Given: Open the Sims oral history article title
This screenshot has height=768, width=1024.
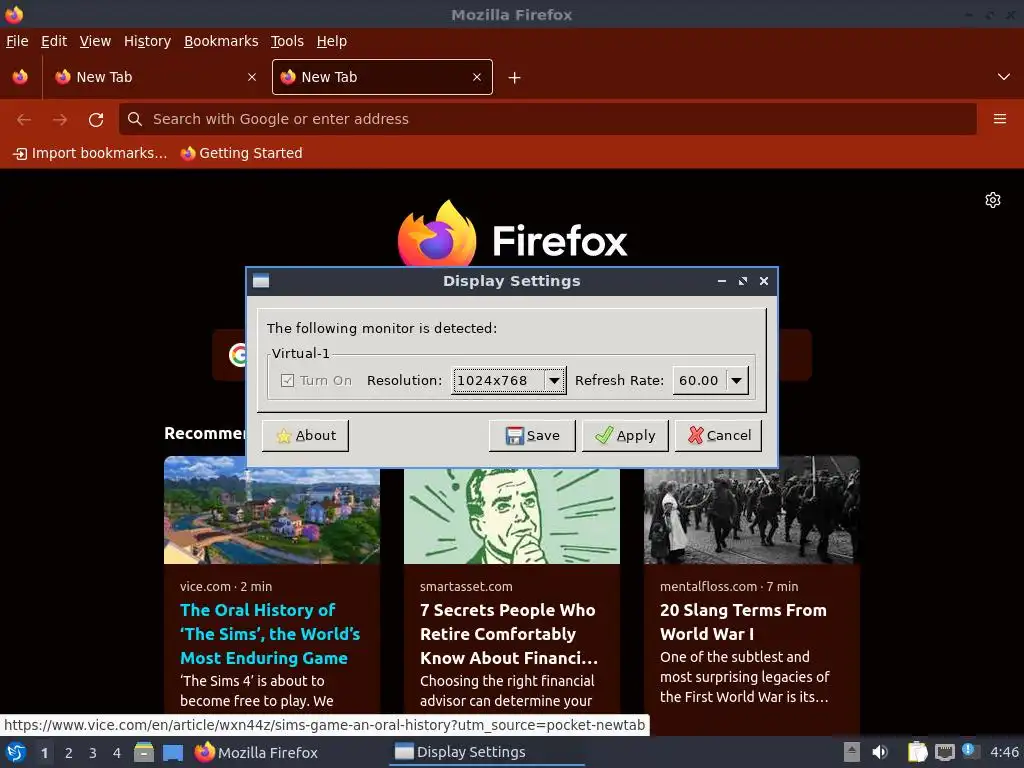Looking at the screenshot, I should 270,634.
